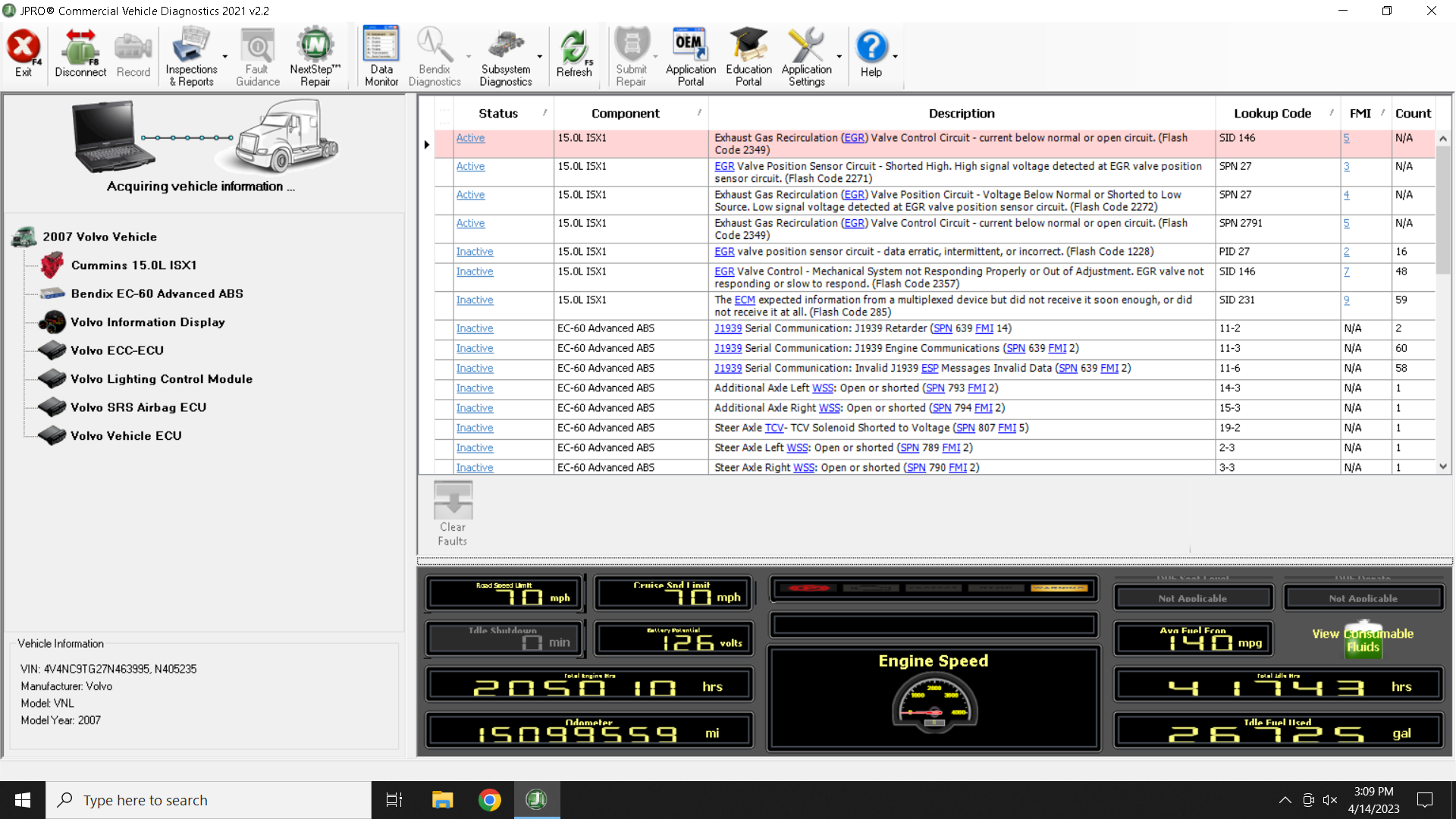Click ESP link in 11-6 row

(x=930, y=368)
